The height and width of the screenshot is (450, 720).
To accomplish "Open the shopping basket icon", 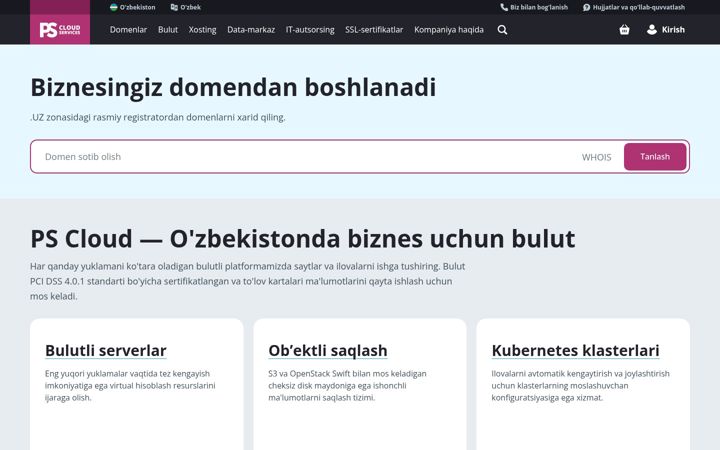I will click(624, 30).
